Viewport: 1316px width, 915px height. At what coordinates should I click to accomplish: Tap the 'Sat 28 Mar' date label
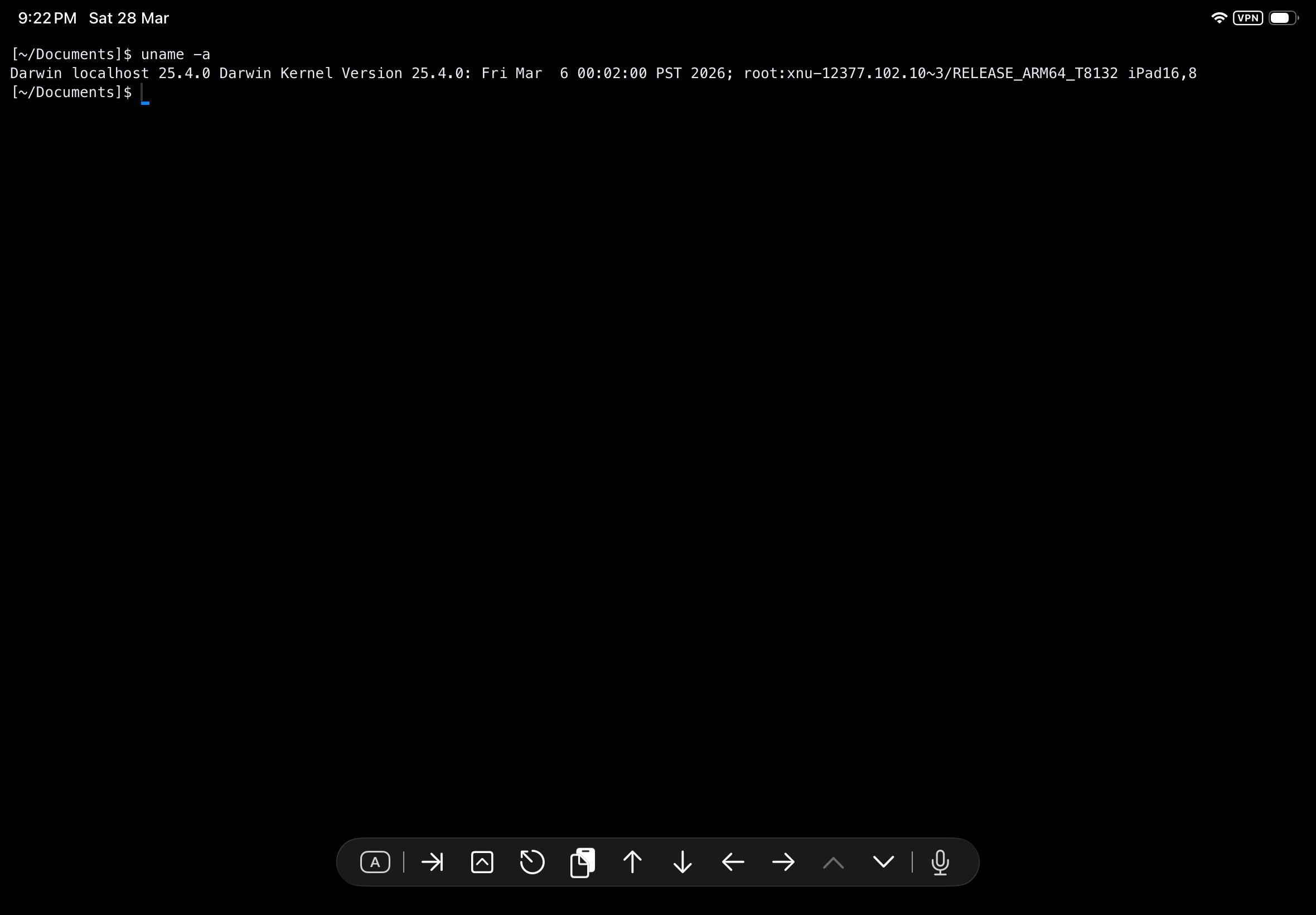(x=128, y=18)
